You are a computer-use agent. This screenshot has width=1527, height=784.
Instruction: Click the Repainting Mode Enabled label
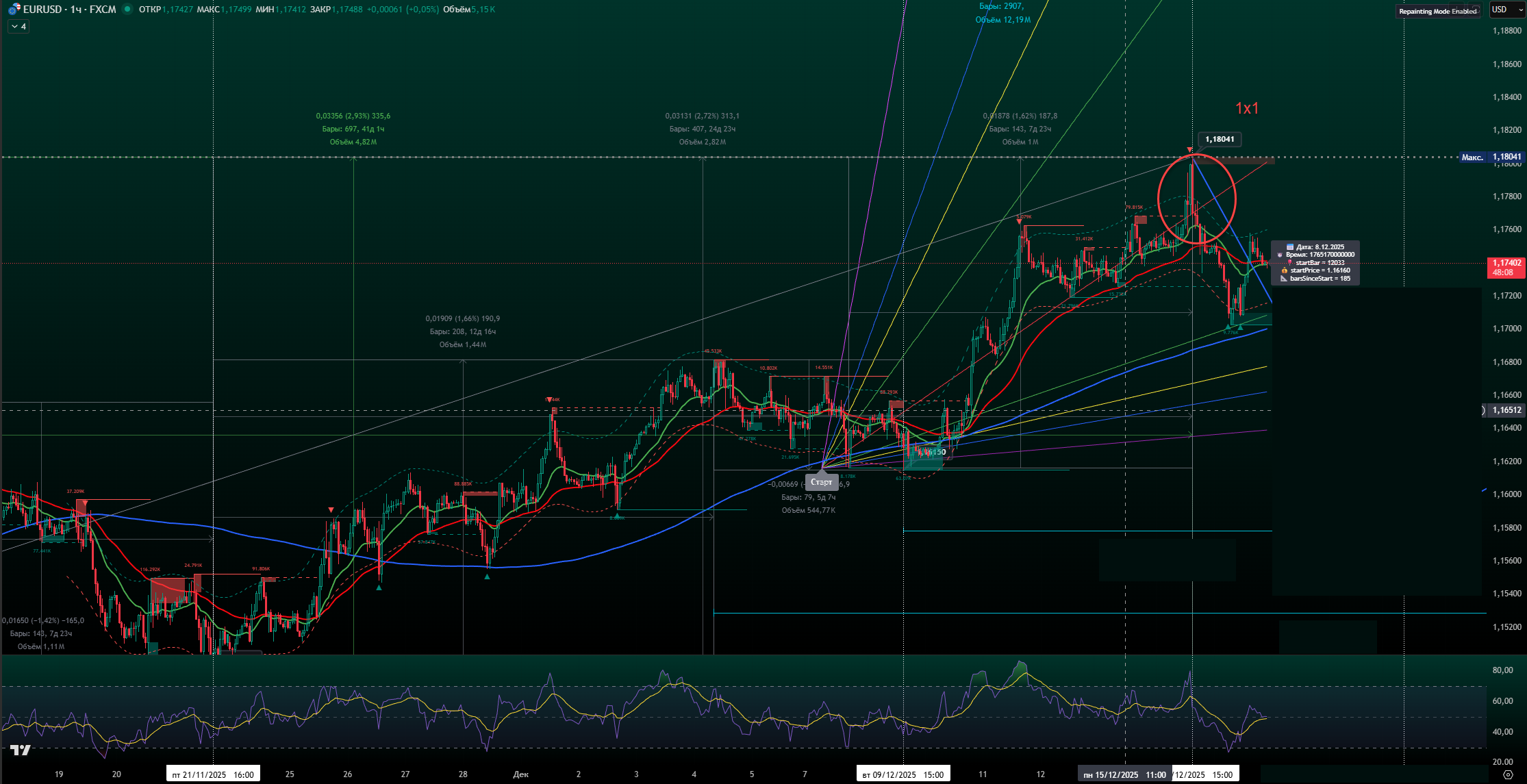click(1437, 11)
